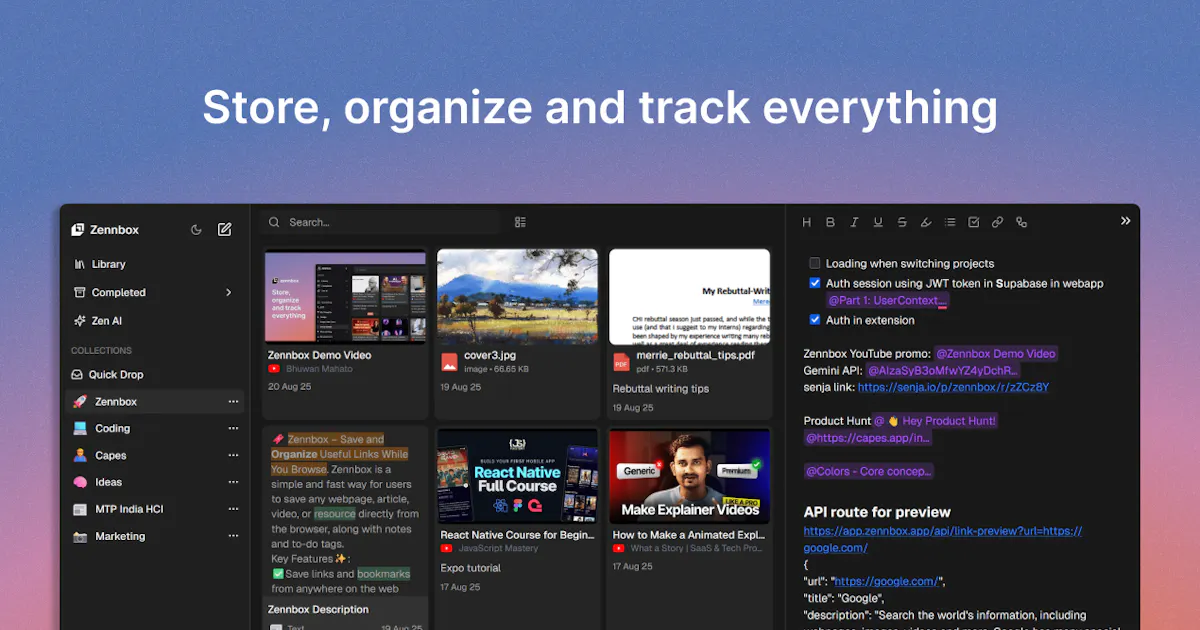The height and width of the screenshot is (630, 1200).
Task: Open React Native Full Course thumbnail
Action: tap(517, 476)
